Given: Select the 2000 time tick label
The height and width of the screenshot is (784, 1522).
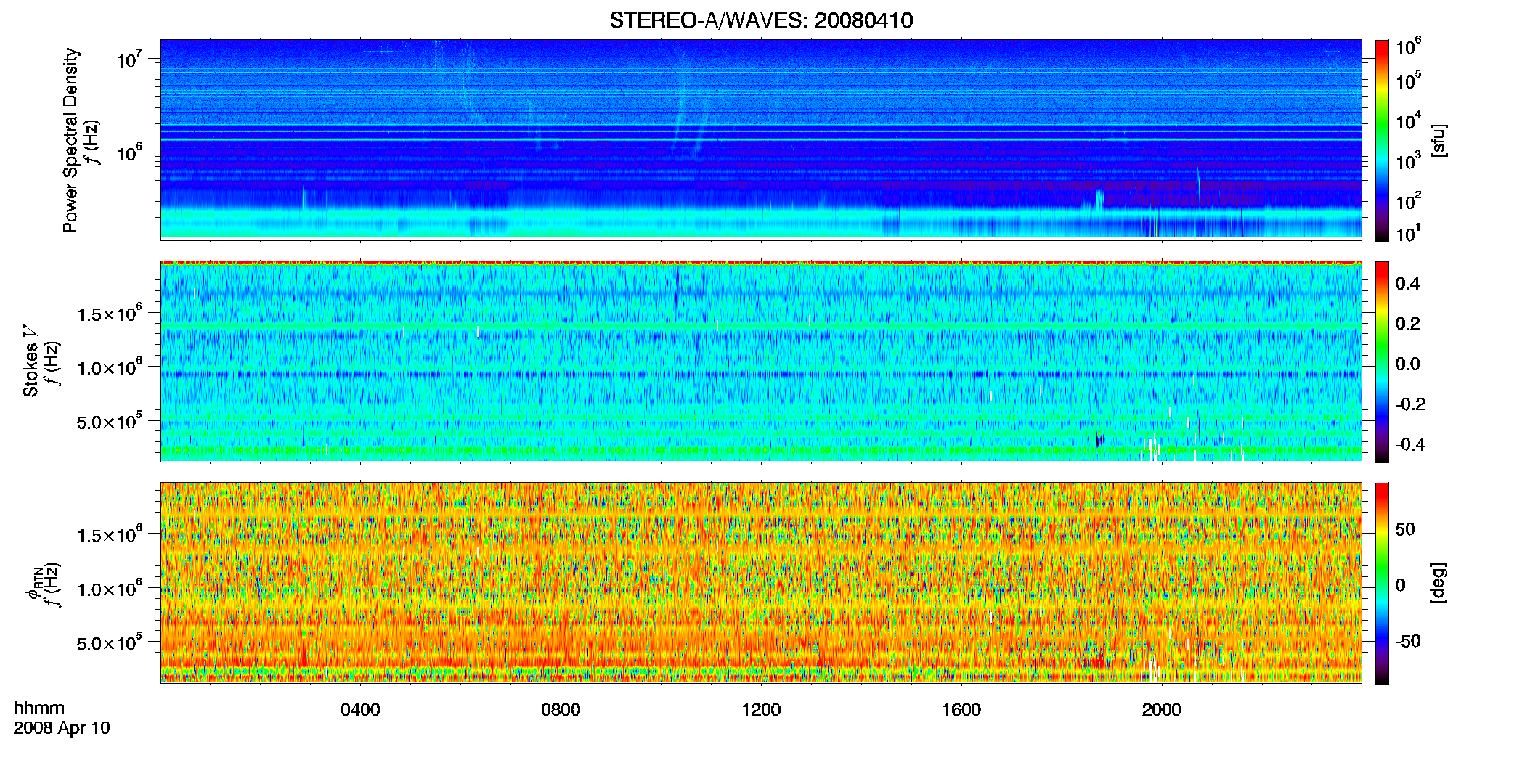Looking at the screenshot, I should (1162, 710).
